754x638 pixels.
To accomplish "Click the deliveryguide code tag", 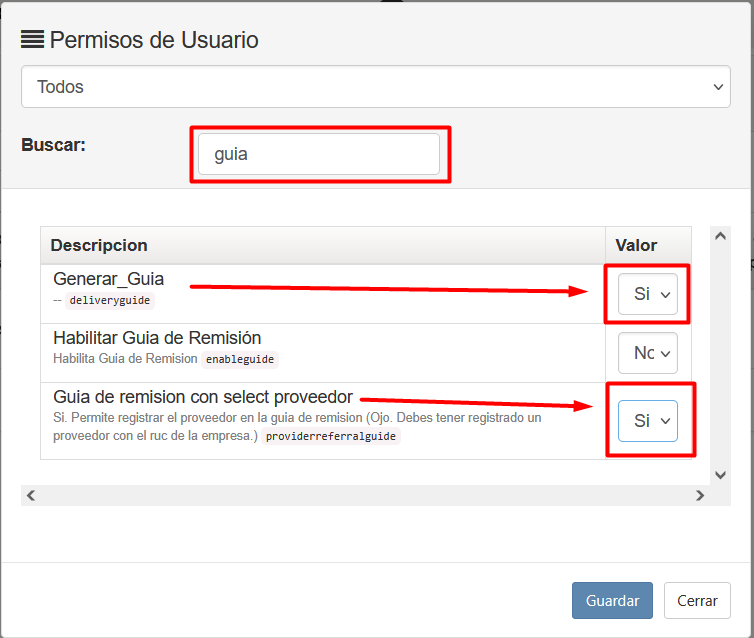I will point(111,300).
